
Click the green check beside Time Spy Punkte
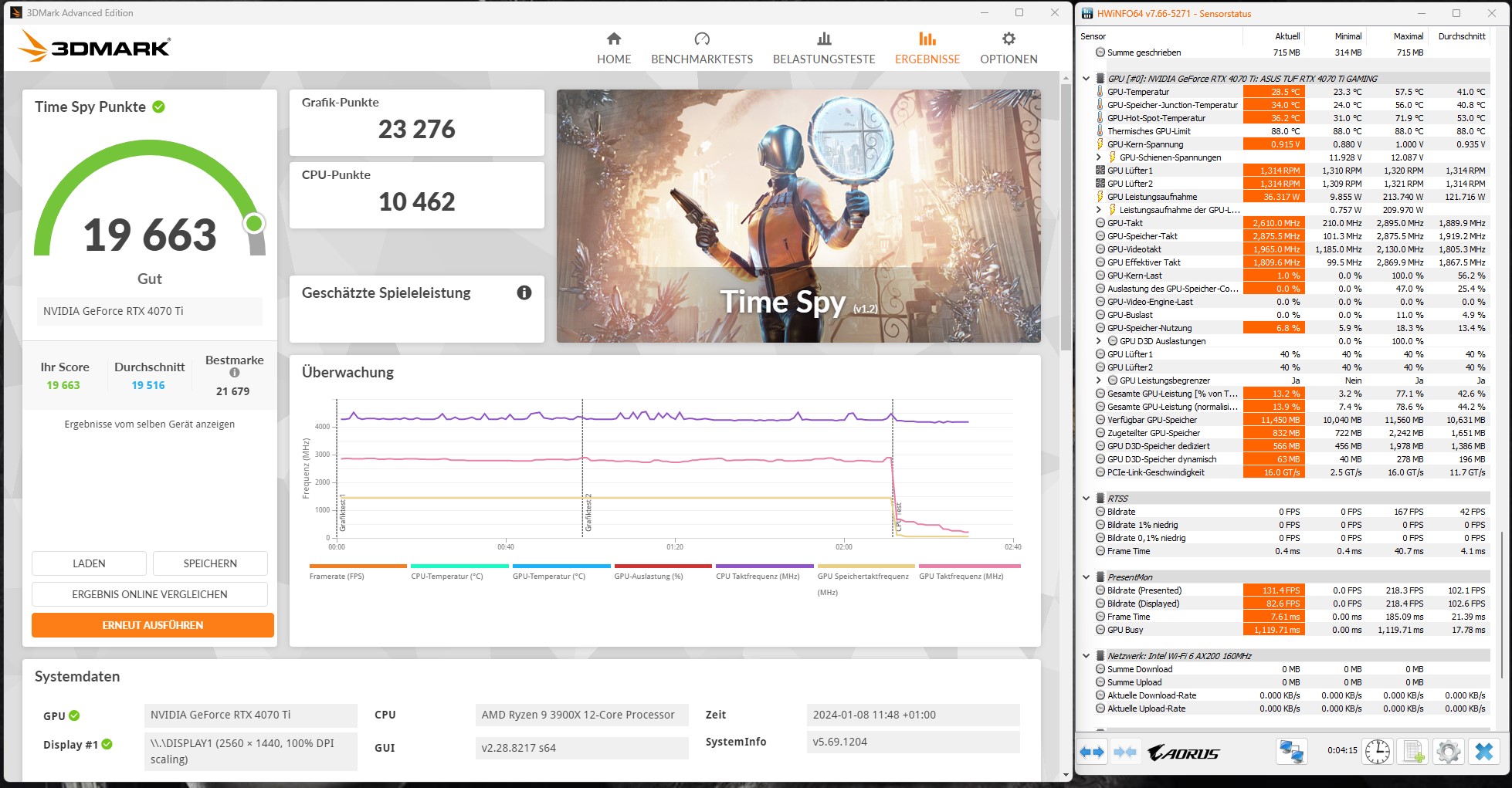pyautogui.click(x=158, y=107)
